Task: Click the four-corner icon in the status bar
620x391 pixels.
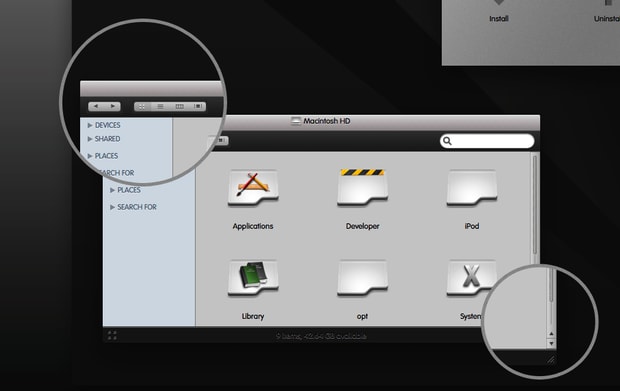Action: (112, 336)
